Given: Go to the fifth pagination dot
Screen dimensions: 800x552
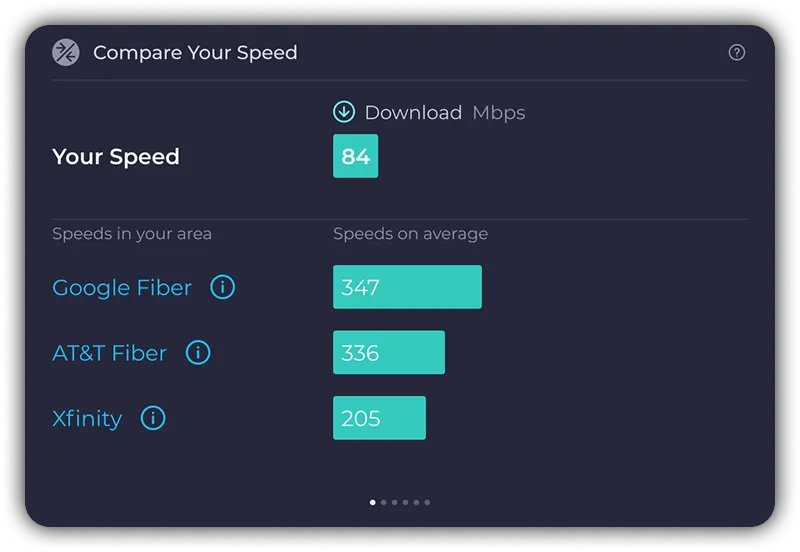Looking at the screenshot, I should [x=416, y=503].
